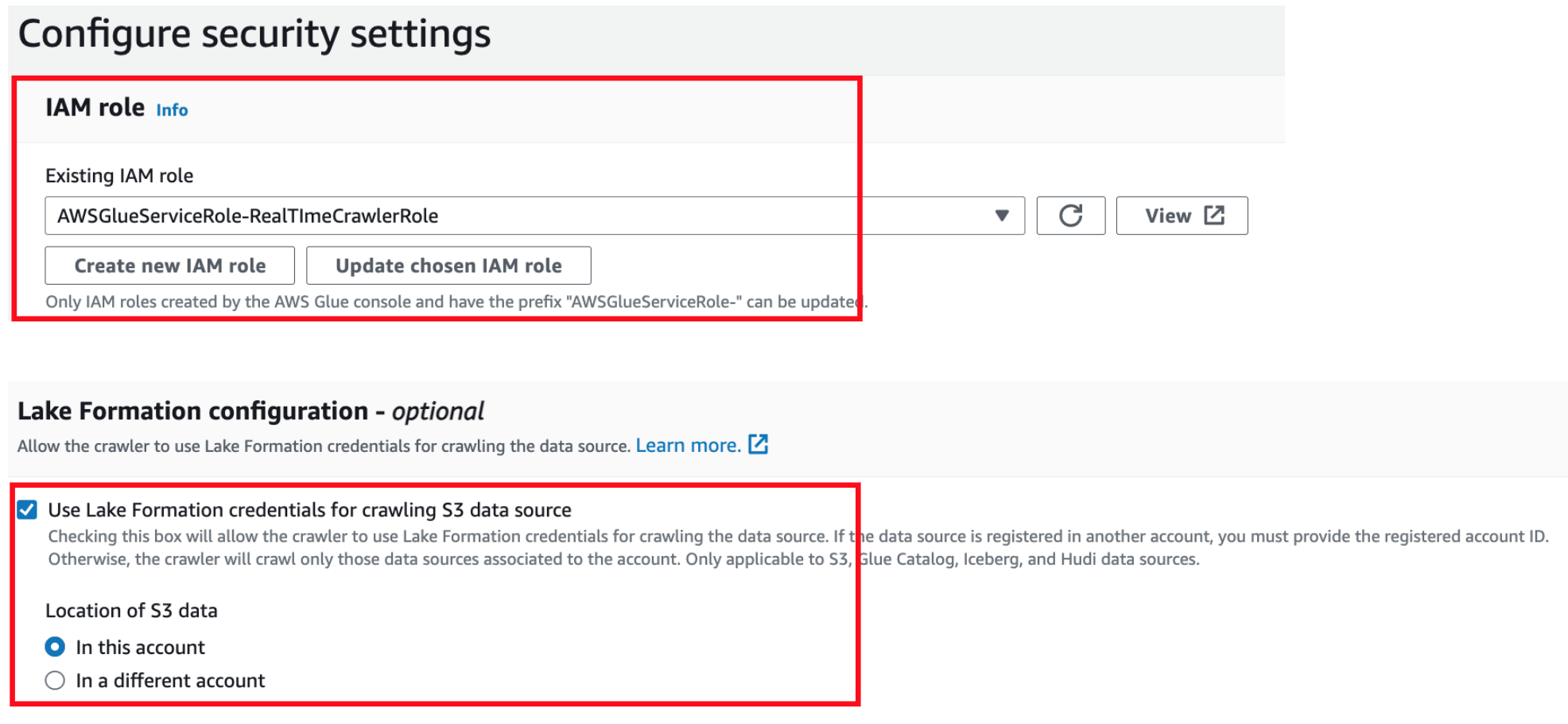Click the dropdown caret on the role selector

(x=1000, y=216)
